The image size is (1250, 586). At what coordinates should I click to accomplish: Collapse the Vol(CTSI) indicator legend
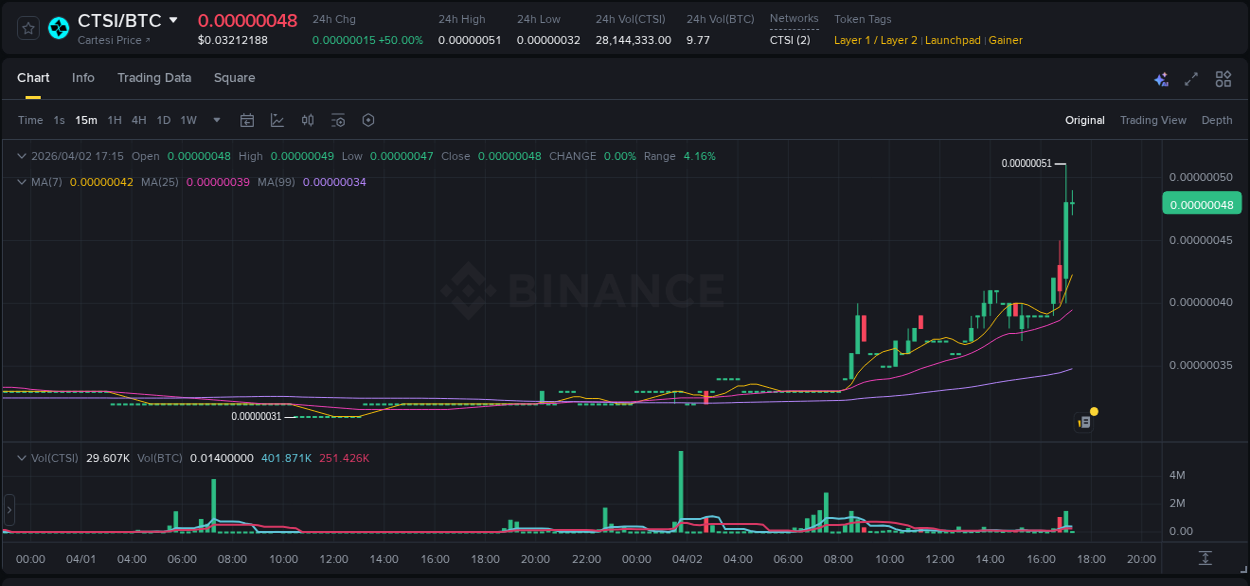21,458
